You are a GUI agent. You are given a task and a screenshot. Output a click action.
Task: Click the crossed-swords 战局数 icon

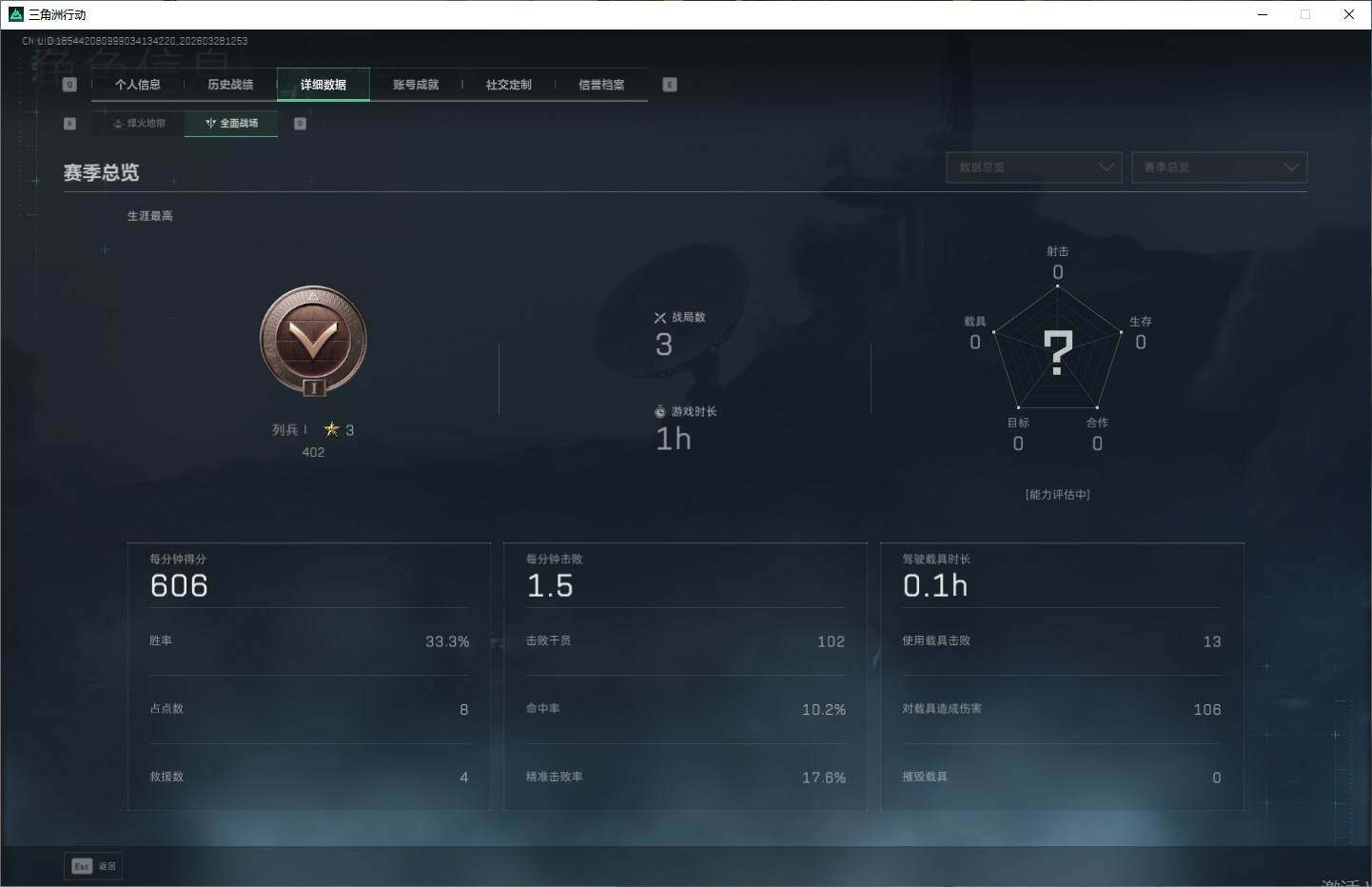[660, 318]
